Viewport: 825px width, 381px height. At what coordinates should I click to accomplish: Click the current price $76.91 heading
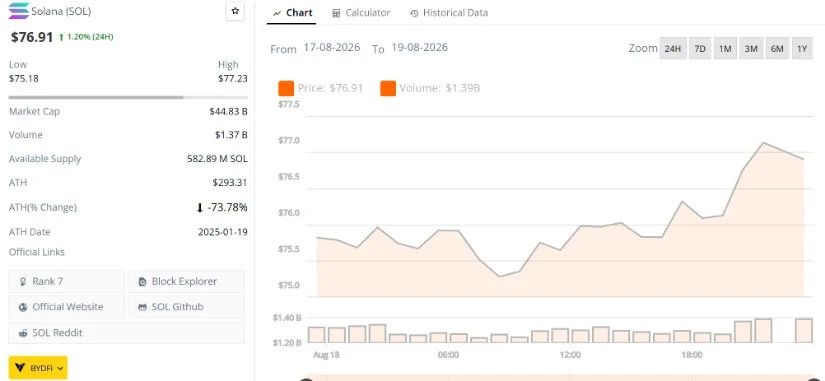click(32, 37)
